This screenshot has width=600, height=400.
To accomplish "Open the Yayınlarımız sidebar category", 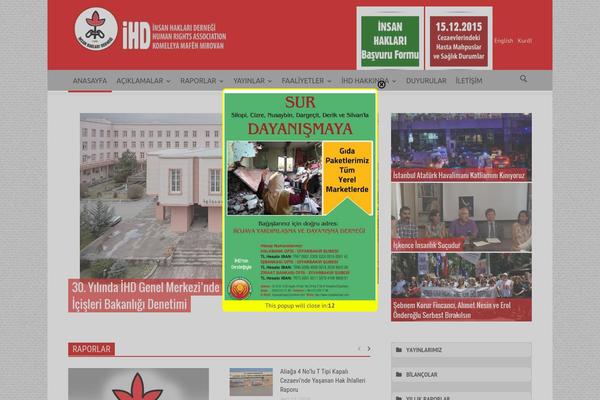I will click(461, 350).
